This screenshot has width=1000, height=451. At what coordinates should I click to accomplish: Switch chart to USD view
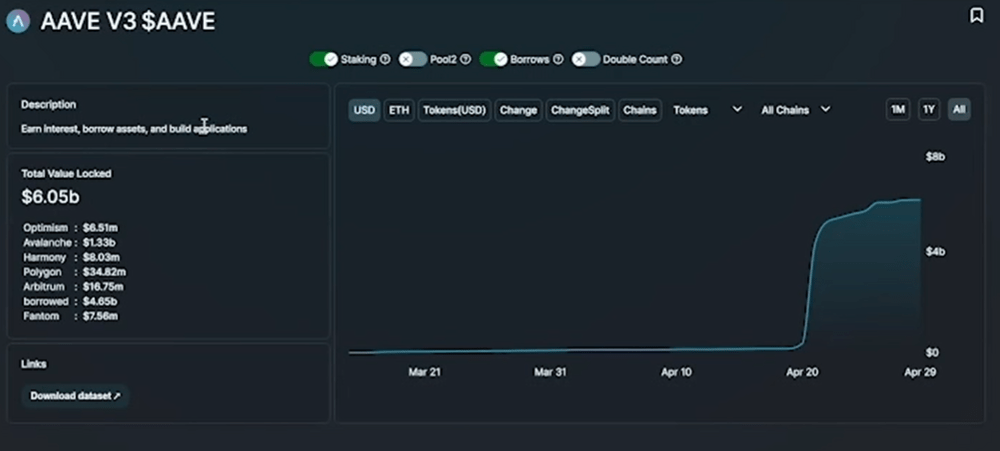coord(364,110)
